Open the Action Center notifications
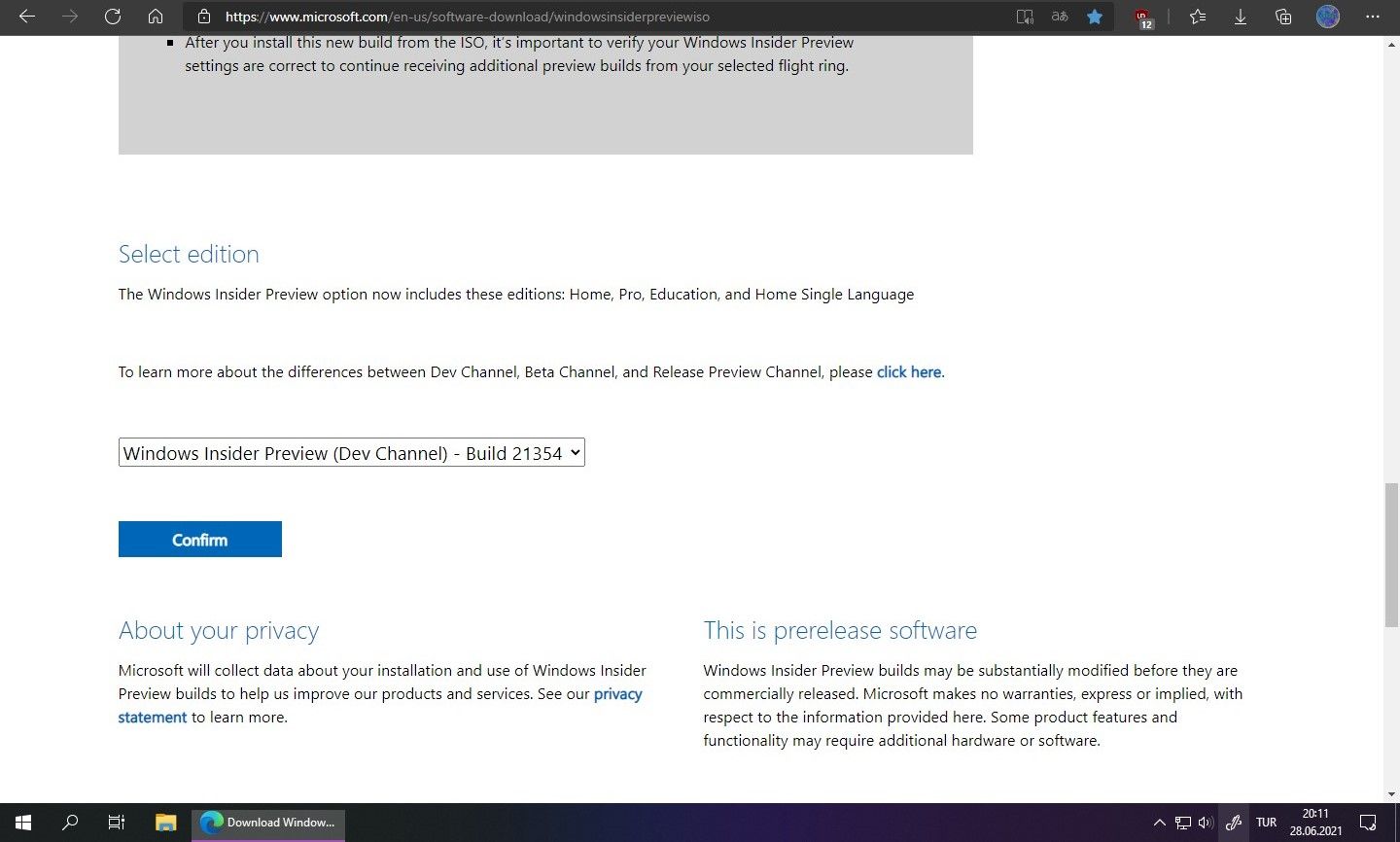Viewport: 1400px width, 842px height. [x=1368, y=823]
